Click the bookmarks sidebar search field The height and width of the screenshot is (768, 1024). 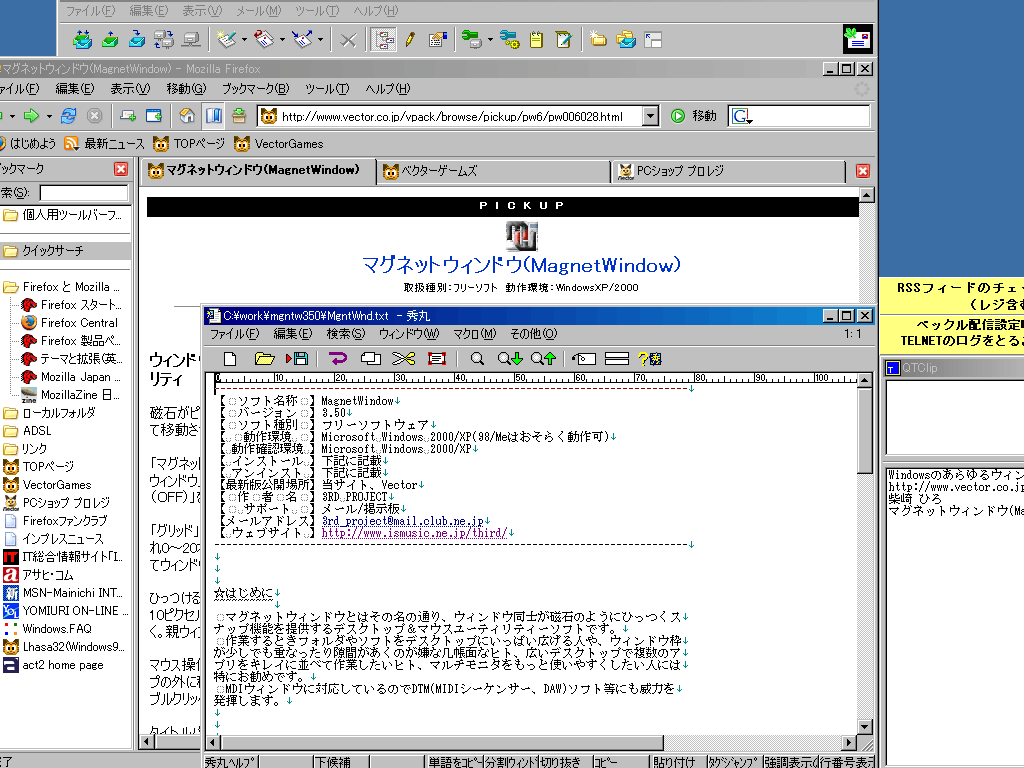click(84, 193)
